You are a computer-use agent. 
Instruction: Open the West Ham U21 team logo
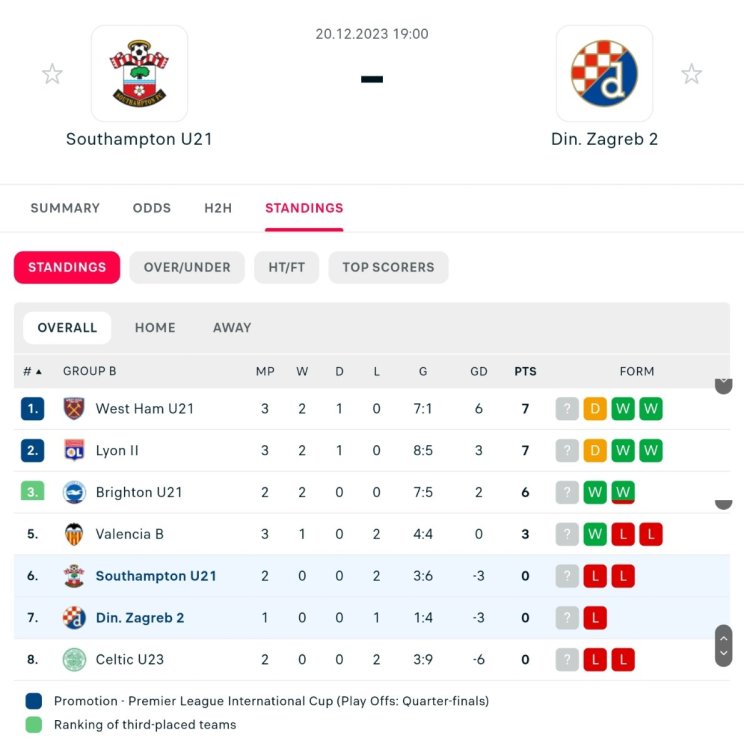tap(74, 409)
